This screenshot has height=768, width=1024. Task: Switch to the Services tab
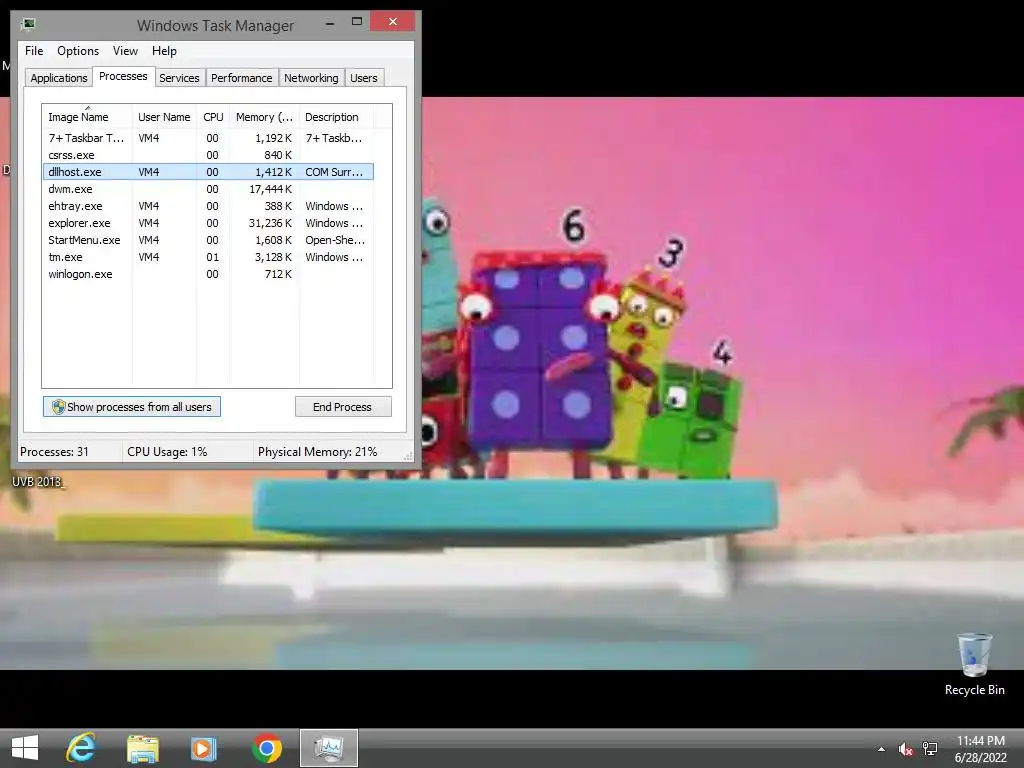(179, 78)
